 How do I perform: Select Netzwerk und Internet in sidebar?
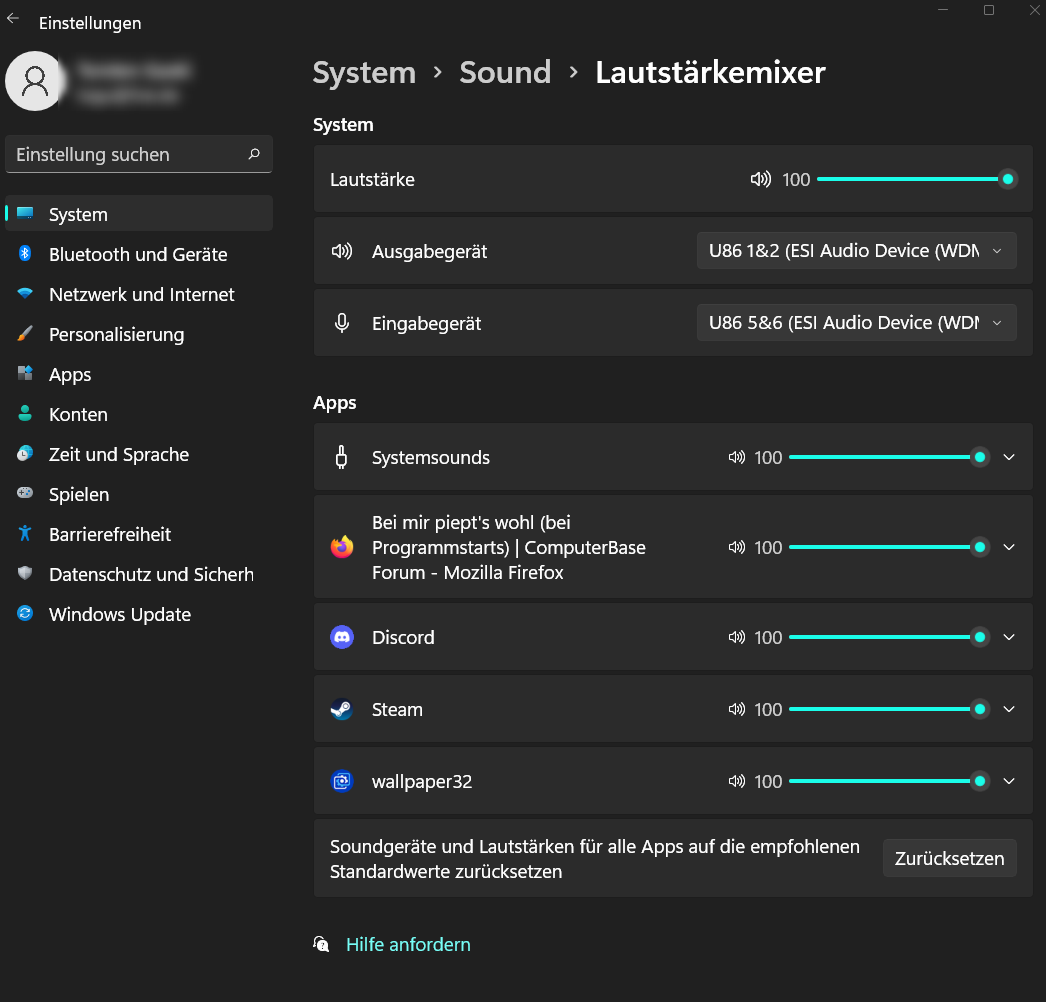click(142, 295)
